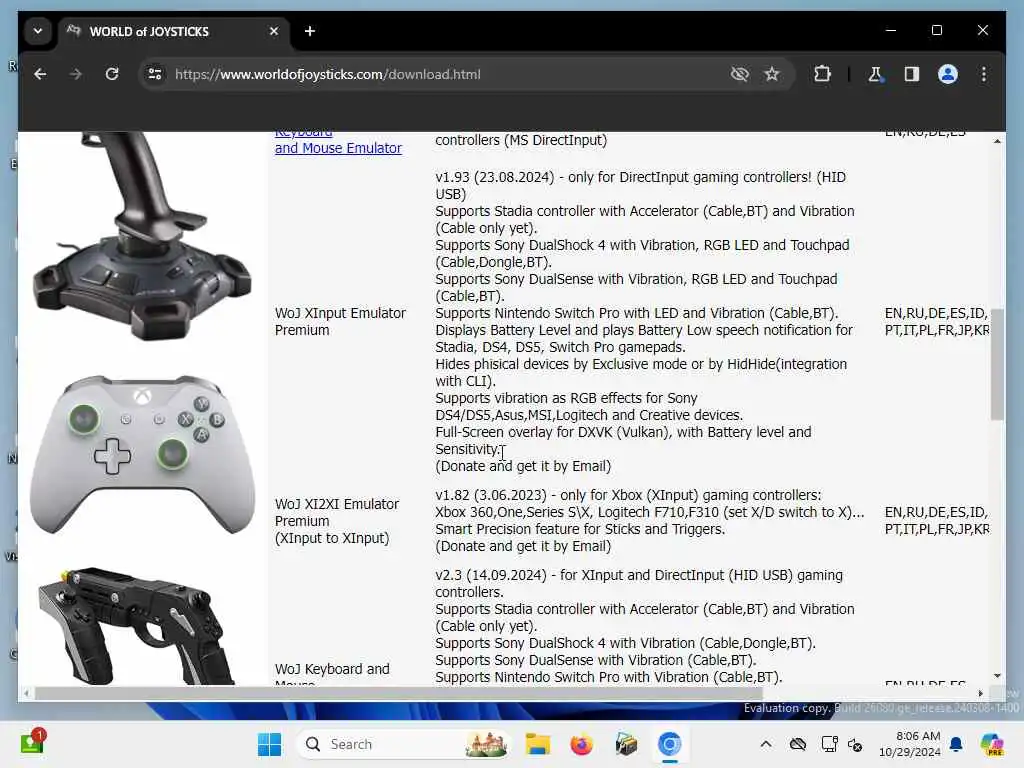Open the profile avatar menu
The image size is (1024, 768).
click(x=948, y=74)
